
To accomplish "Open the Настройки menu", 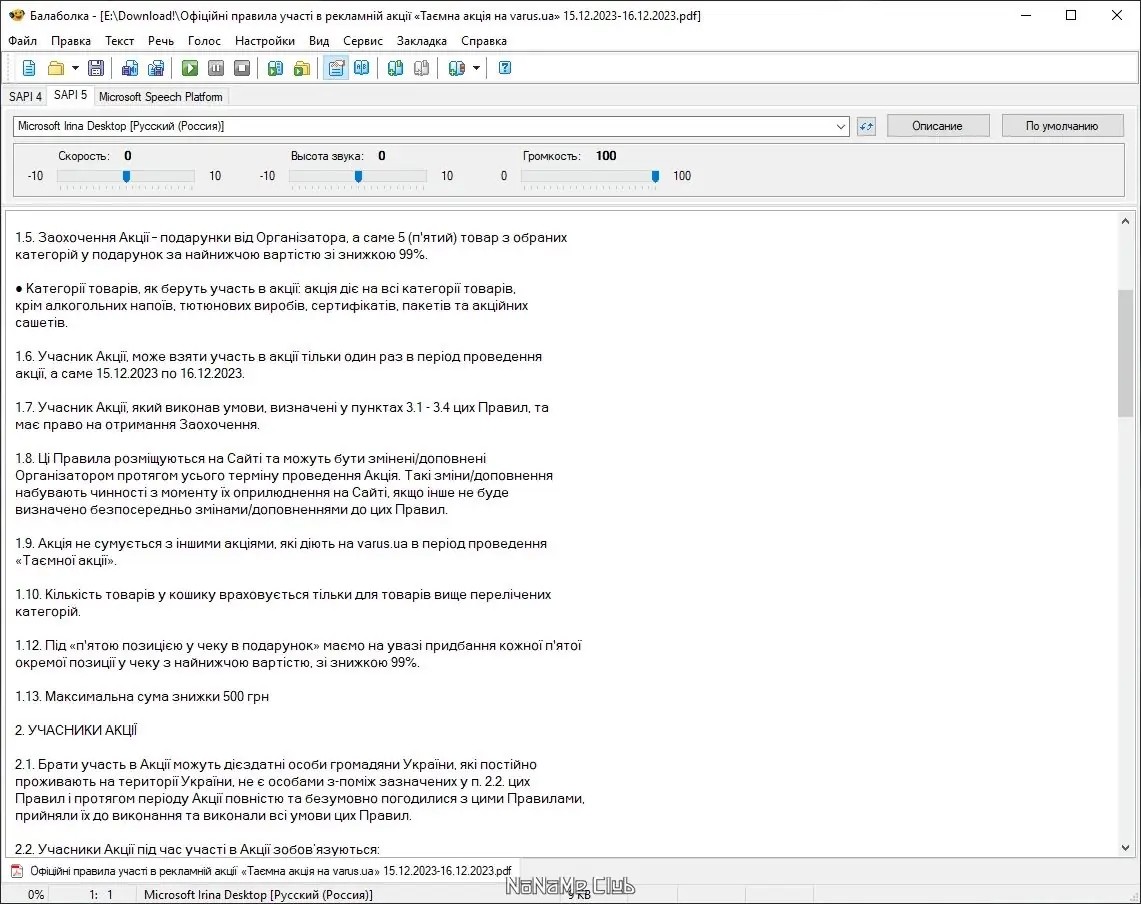I will [x=265, y=41].
